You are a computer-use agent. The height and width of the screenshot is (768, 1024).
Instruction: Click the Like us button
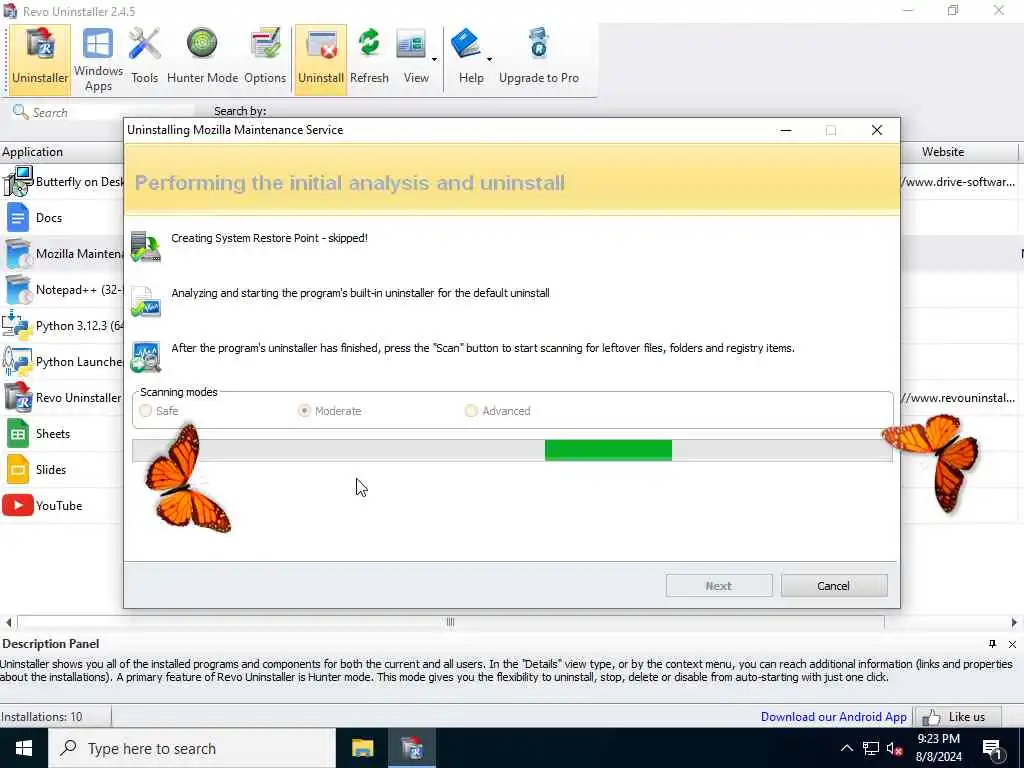[958, 717]
